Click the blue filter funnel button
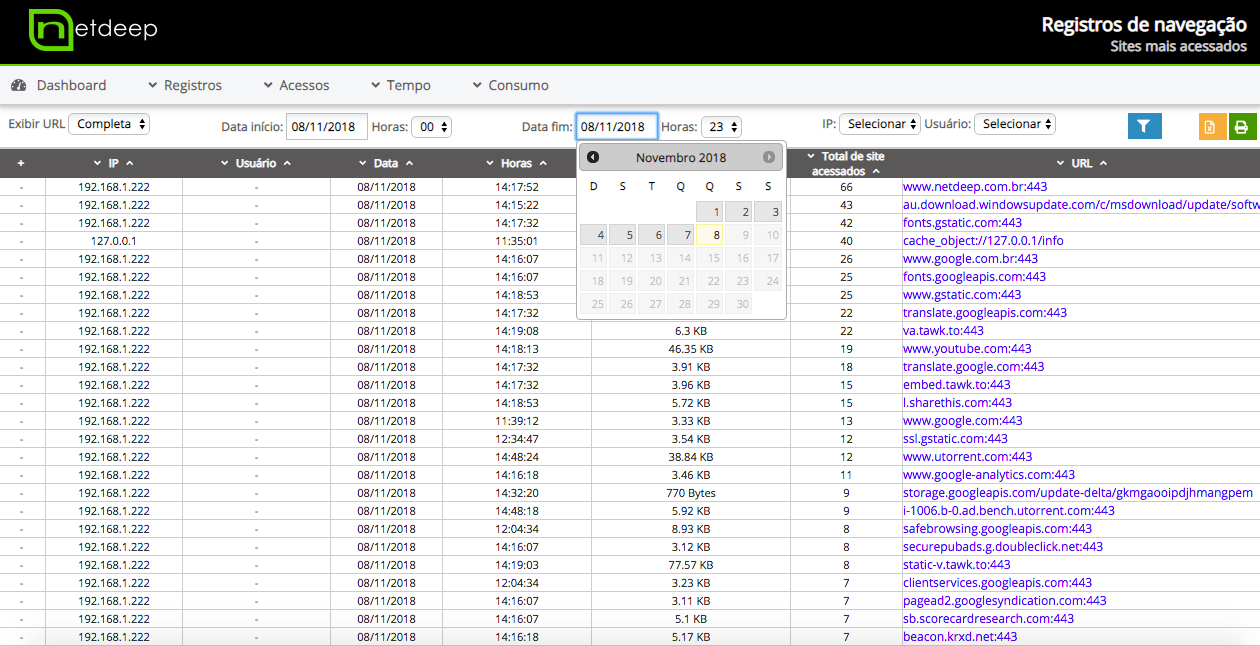Viewport: 1260px width, 646px height. [1144, 126]
